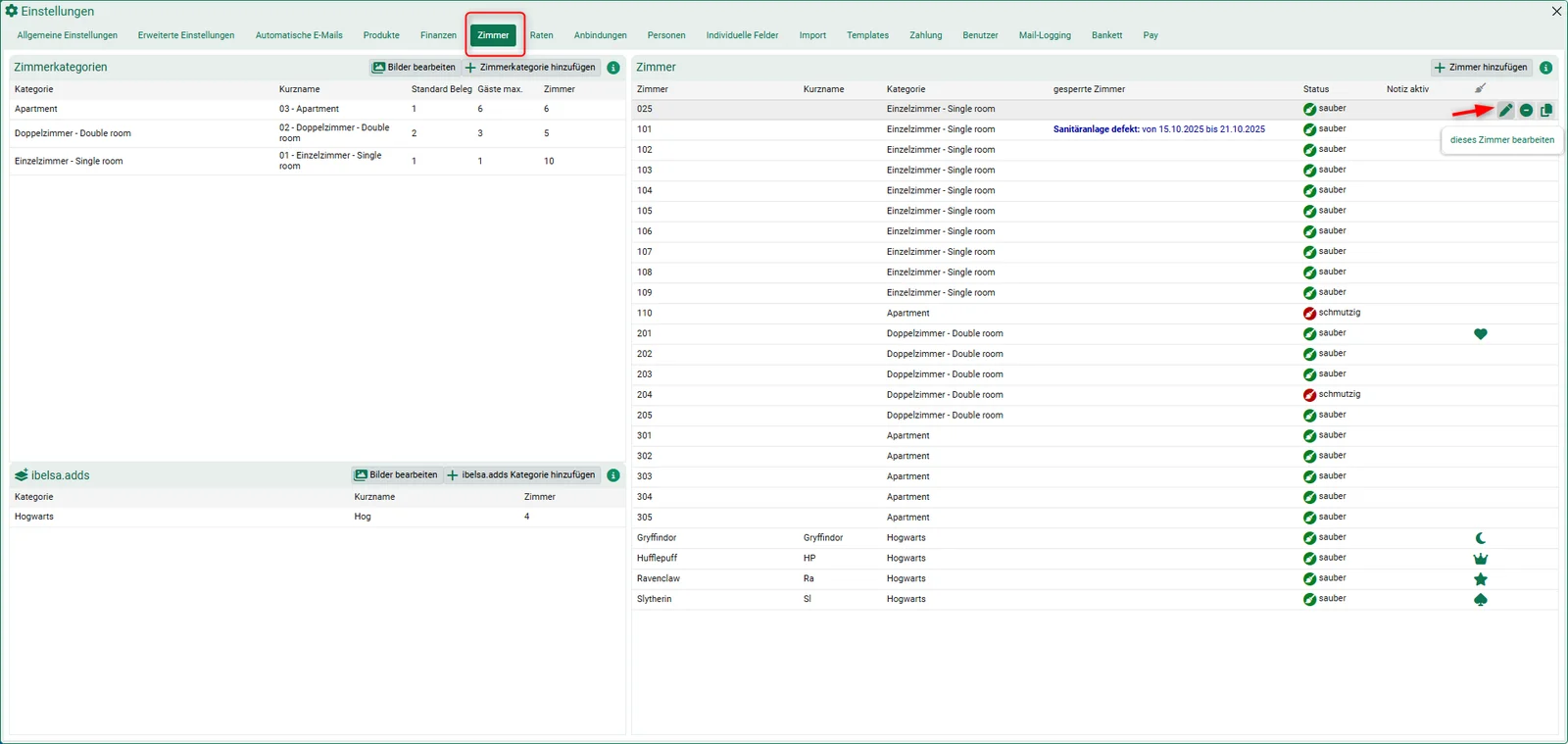Click the pencil icon to edit room 025
The height and width of the screenshot is (744, 1568).
pyautogui.click(x=1506, y=110)
